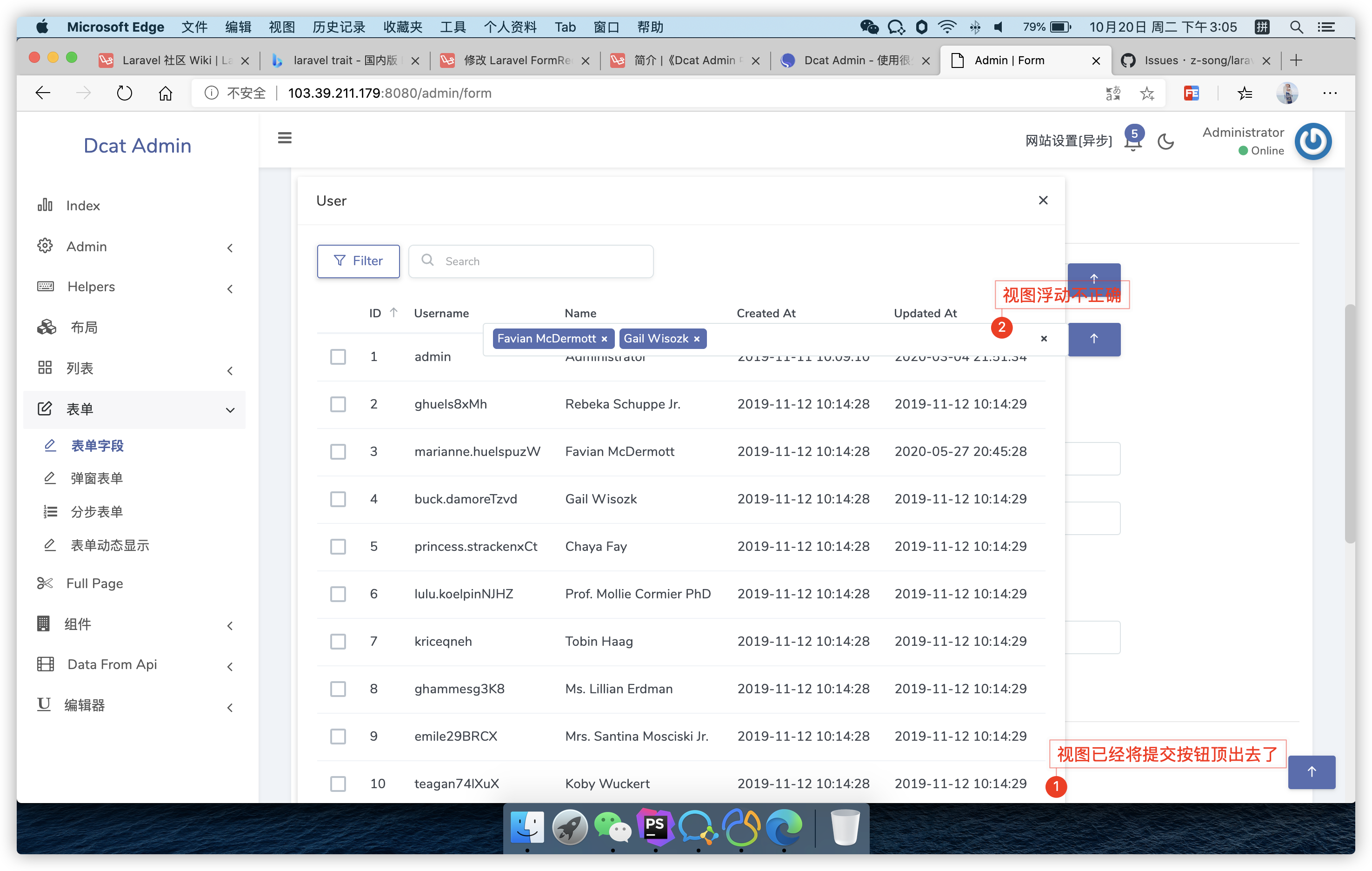Click the 表单字段 pencil icon
Viewport: 1372px width, 871px height.
coord(50,446)
